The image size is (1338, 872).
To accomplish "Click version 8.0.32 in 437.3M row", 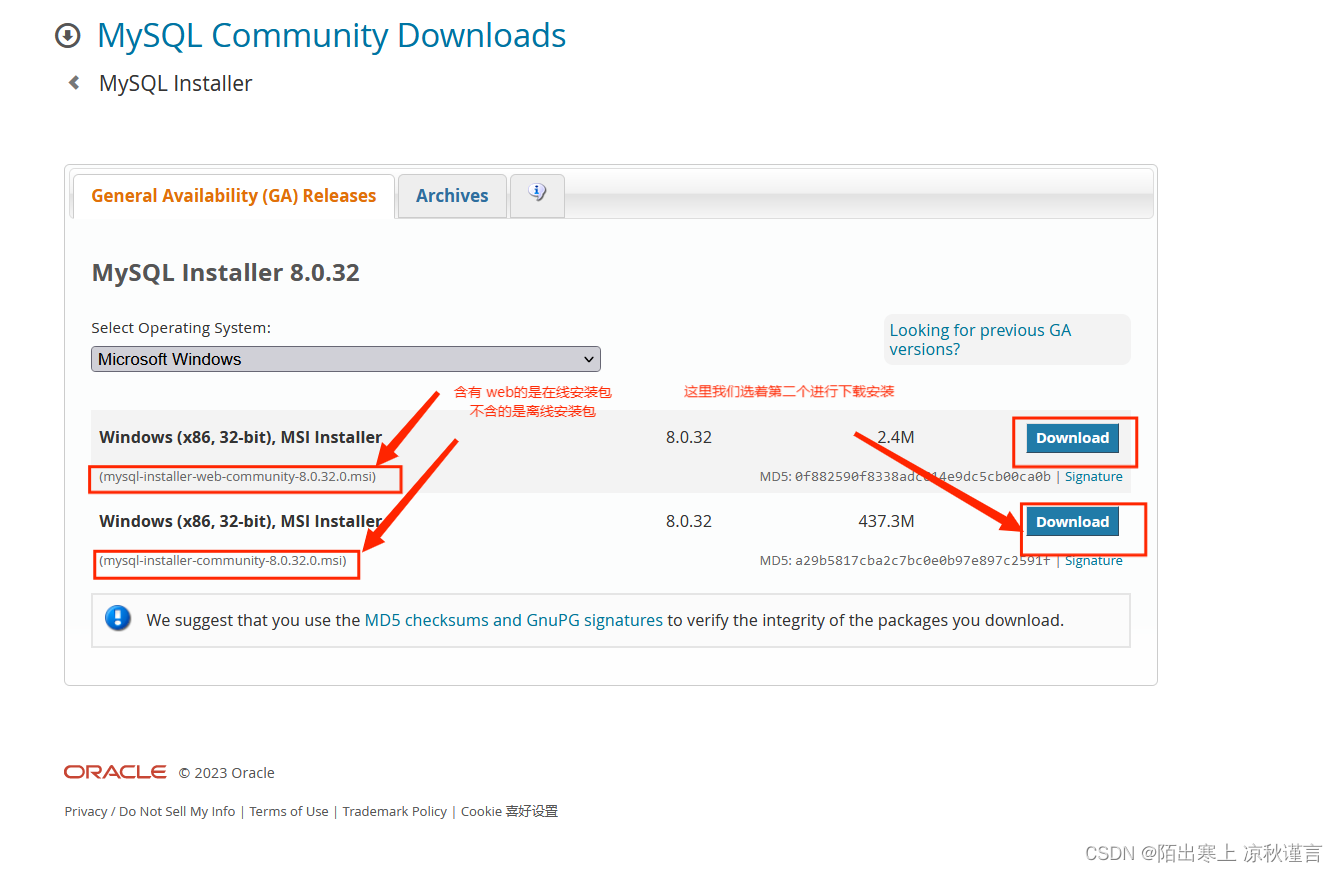I will coord(689,521).
